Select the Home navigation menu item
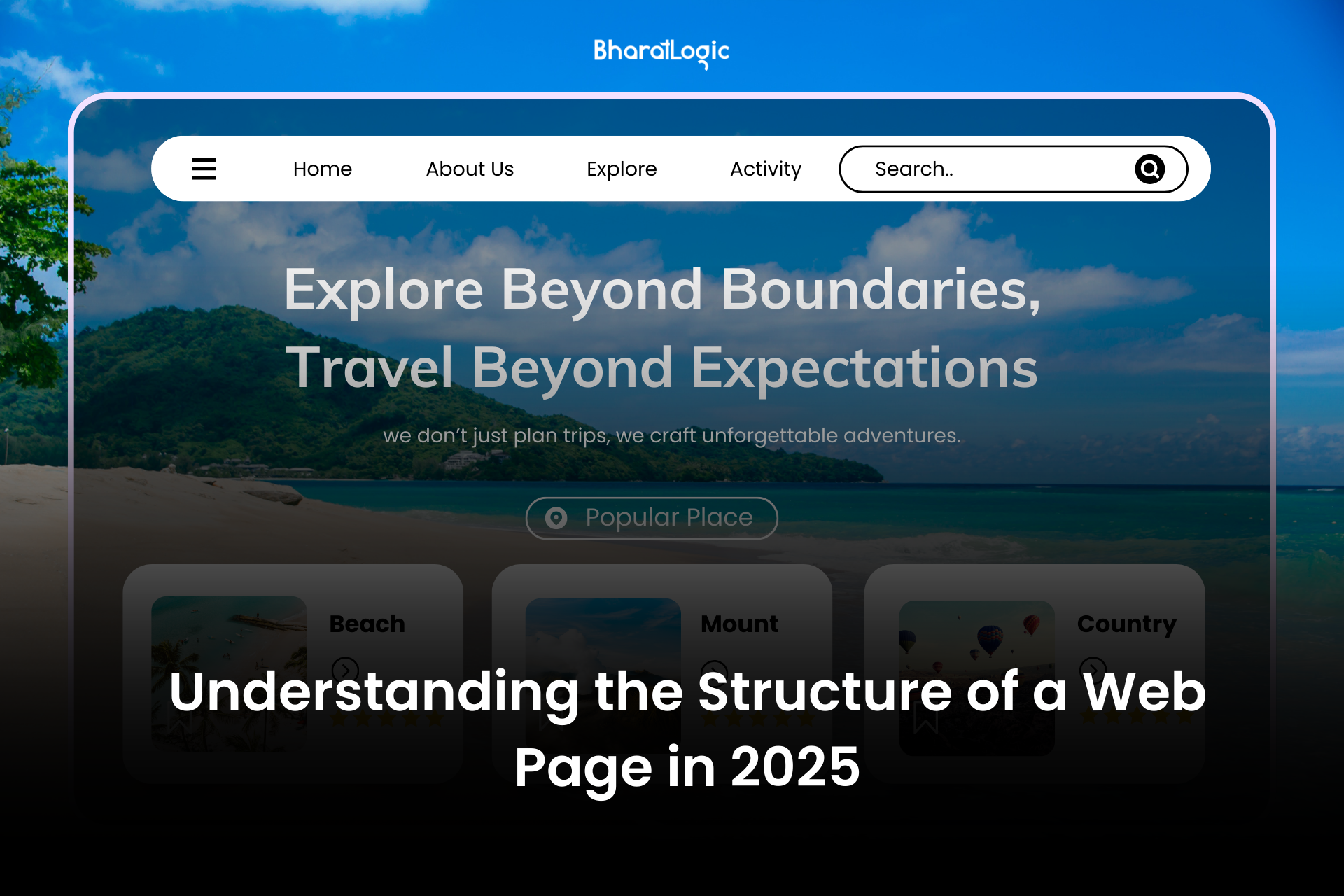 (x=323, y=167)
